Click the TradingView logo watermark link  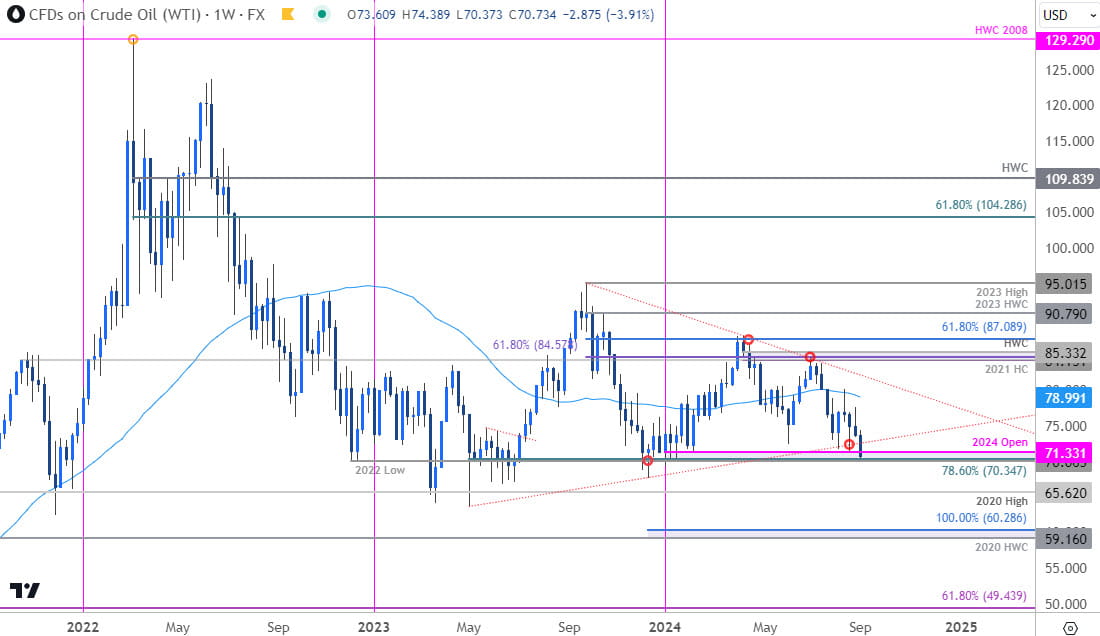[x=25, y=590]
